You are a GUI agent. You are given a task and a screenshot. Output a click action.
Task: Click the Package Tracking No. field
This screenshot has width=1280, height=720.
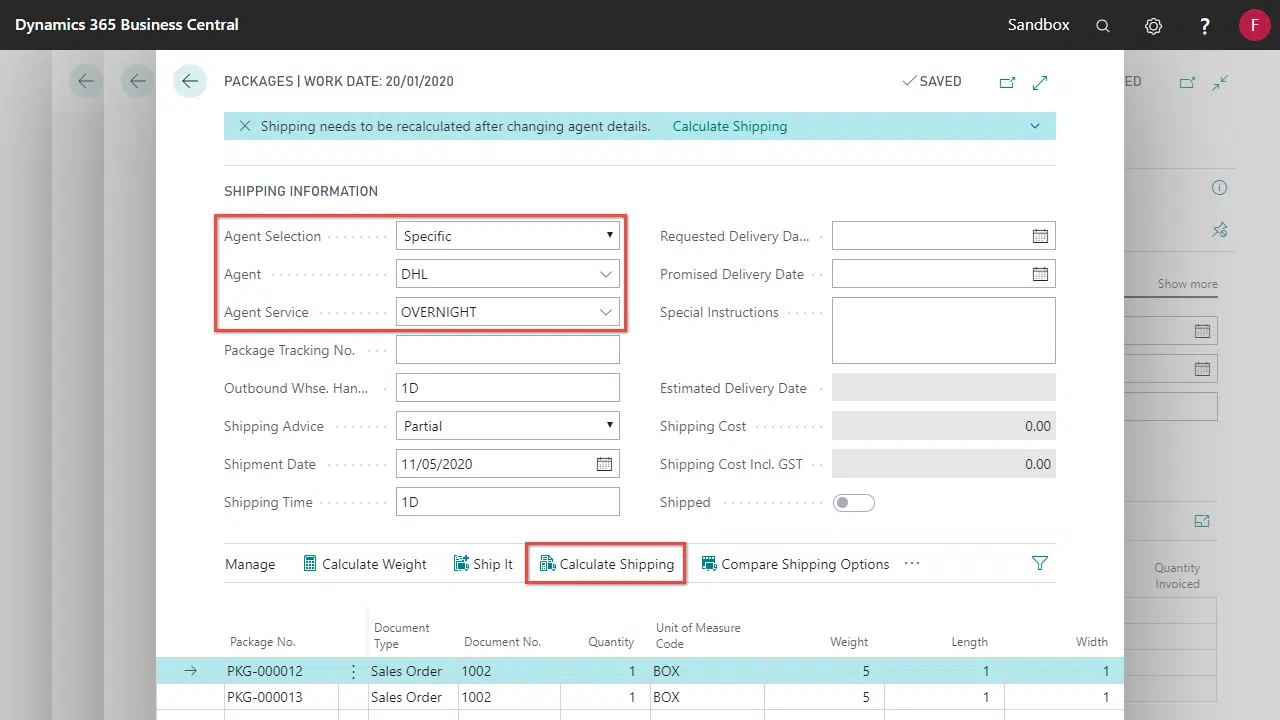tap(508, 350)
